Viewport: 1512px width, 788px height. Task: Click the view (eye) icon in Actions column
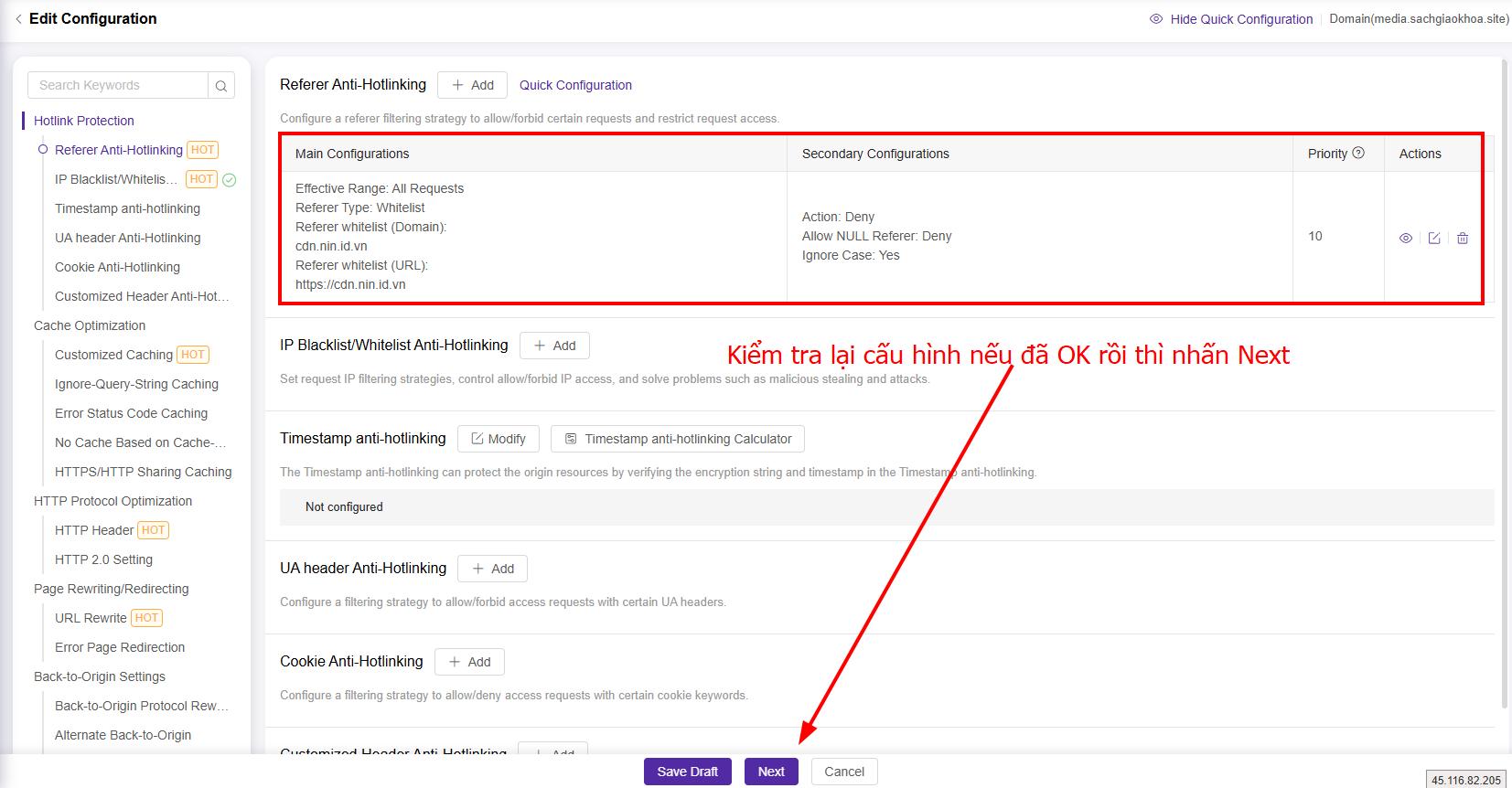(1406, 239)
